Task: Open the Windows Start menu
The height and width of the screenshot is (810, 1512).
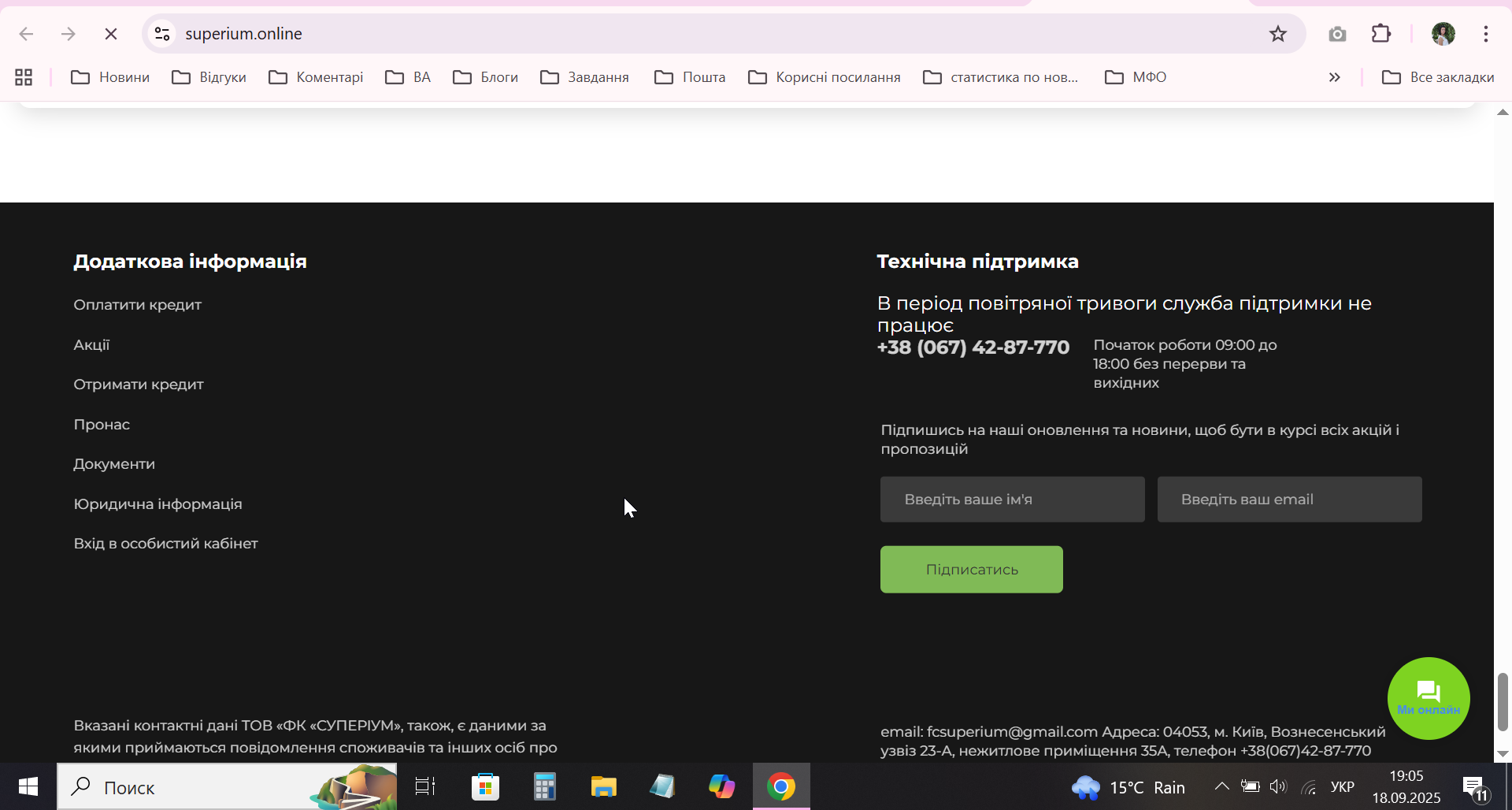Action: (28, 786)
